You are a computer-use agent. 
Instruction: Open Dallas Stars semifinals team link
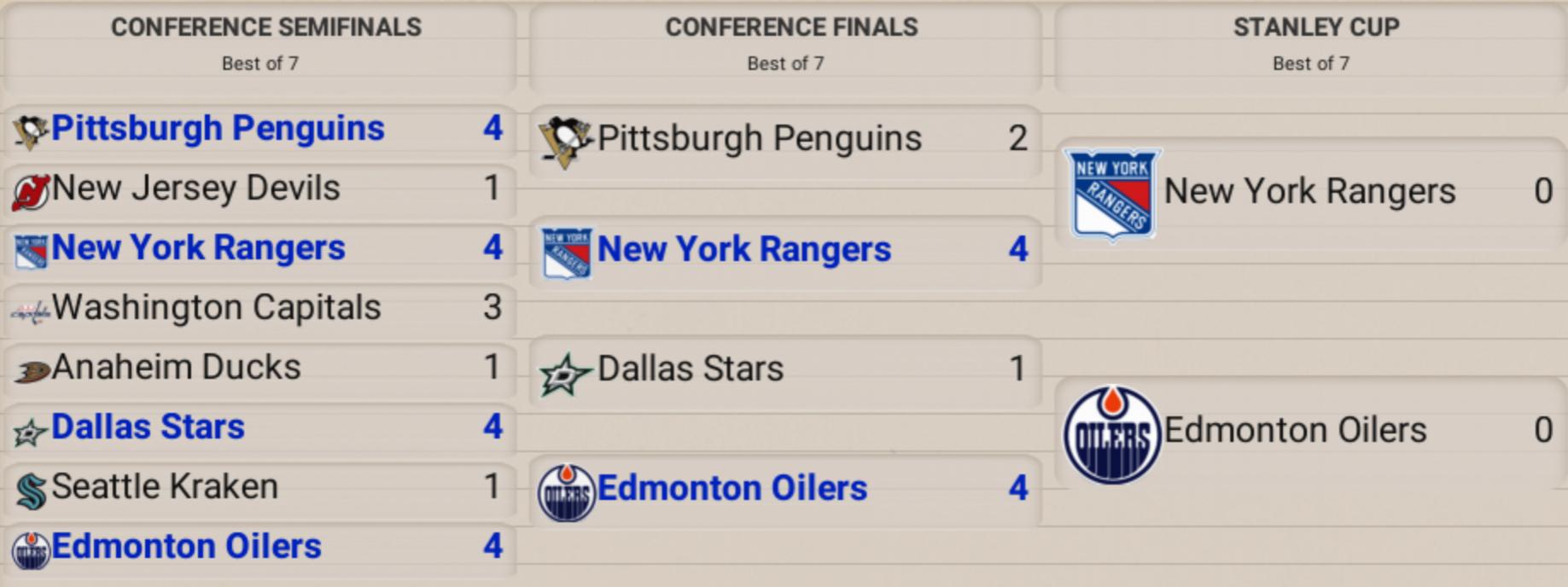(148, 427)
